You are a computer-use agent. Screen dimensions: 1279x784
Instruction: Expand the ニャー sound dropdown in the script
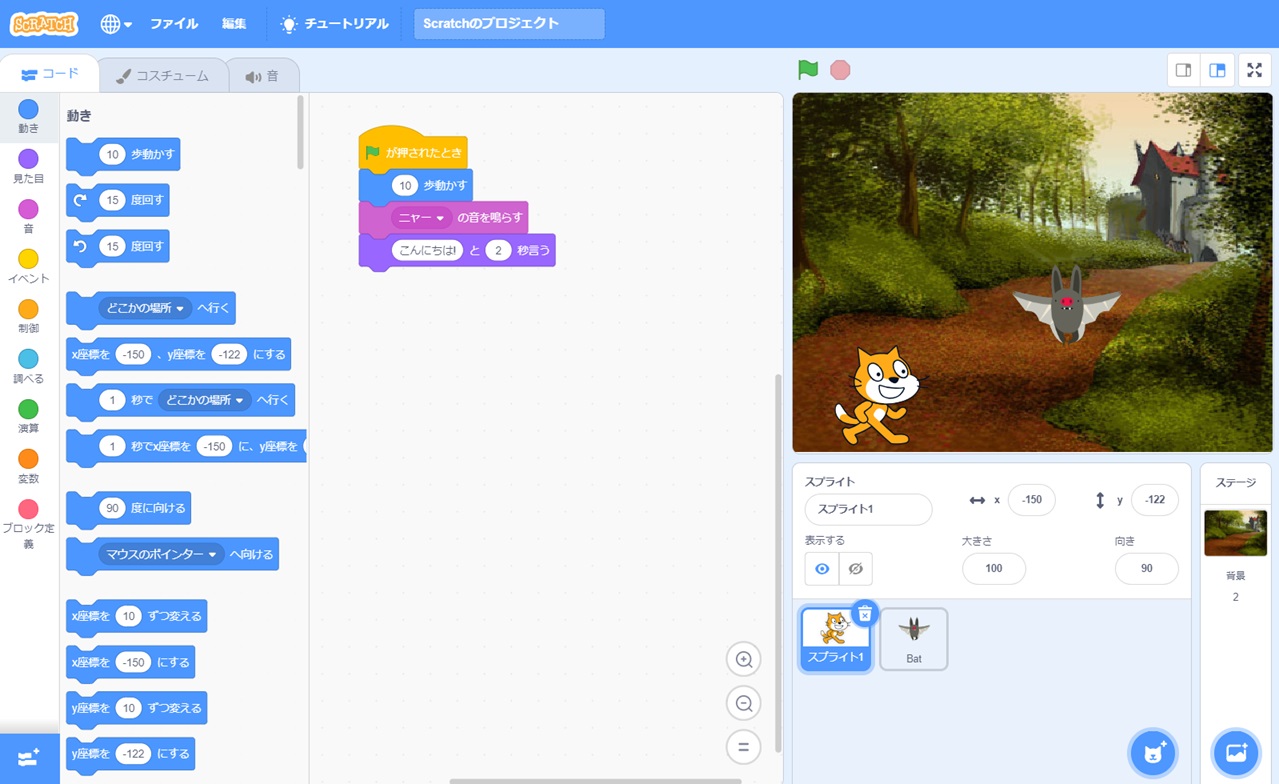[x=440, y=218]
